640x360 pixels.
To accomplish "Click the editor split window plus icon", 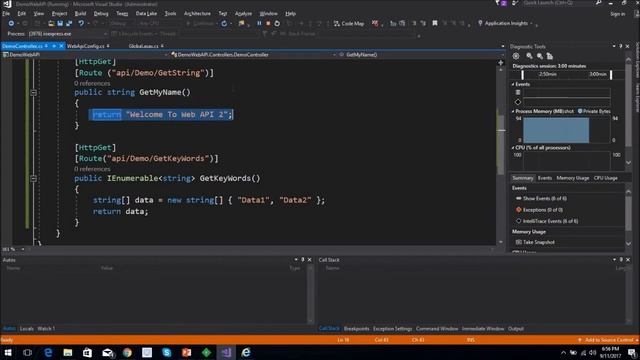I will [501, 62].
